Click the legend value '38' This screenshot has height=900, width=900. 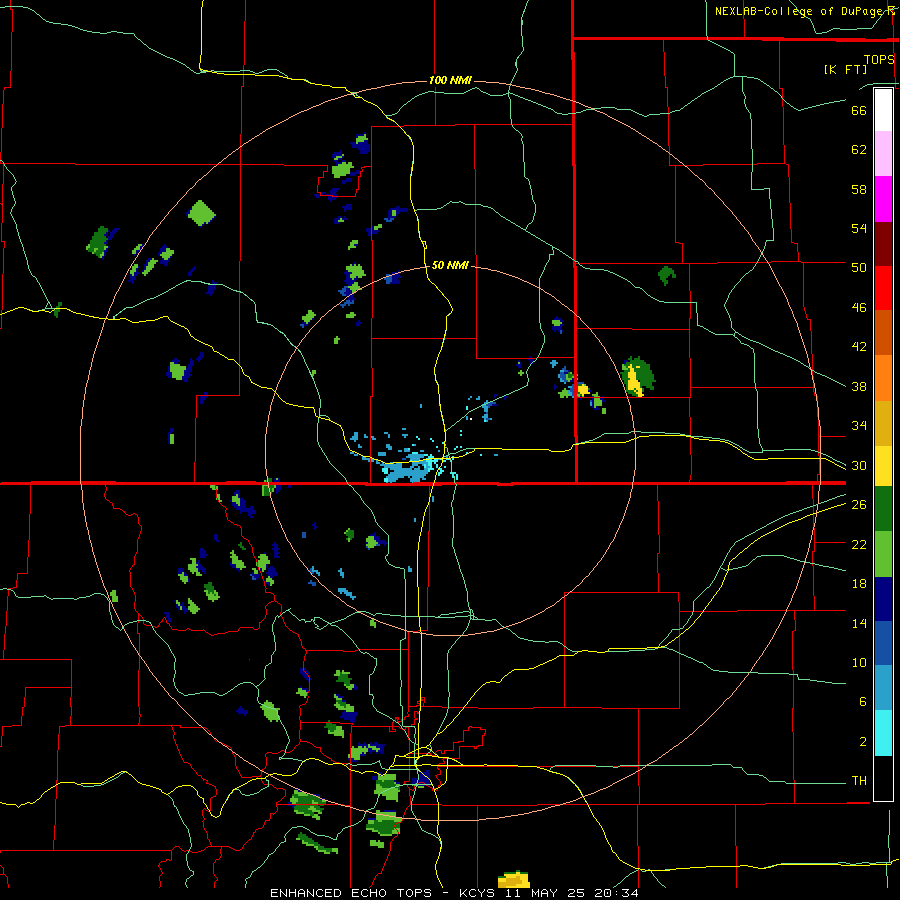click(x=859, y=386)
